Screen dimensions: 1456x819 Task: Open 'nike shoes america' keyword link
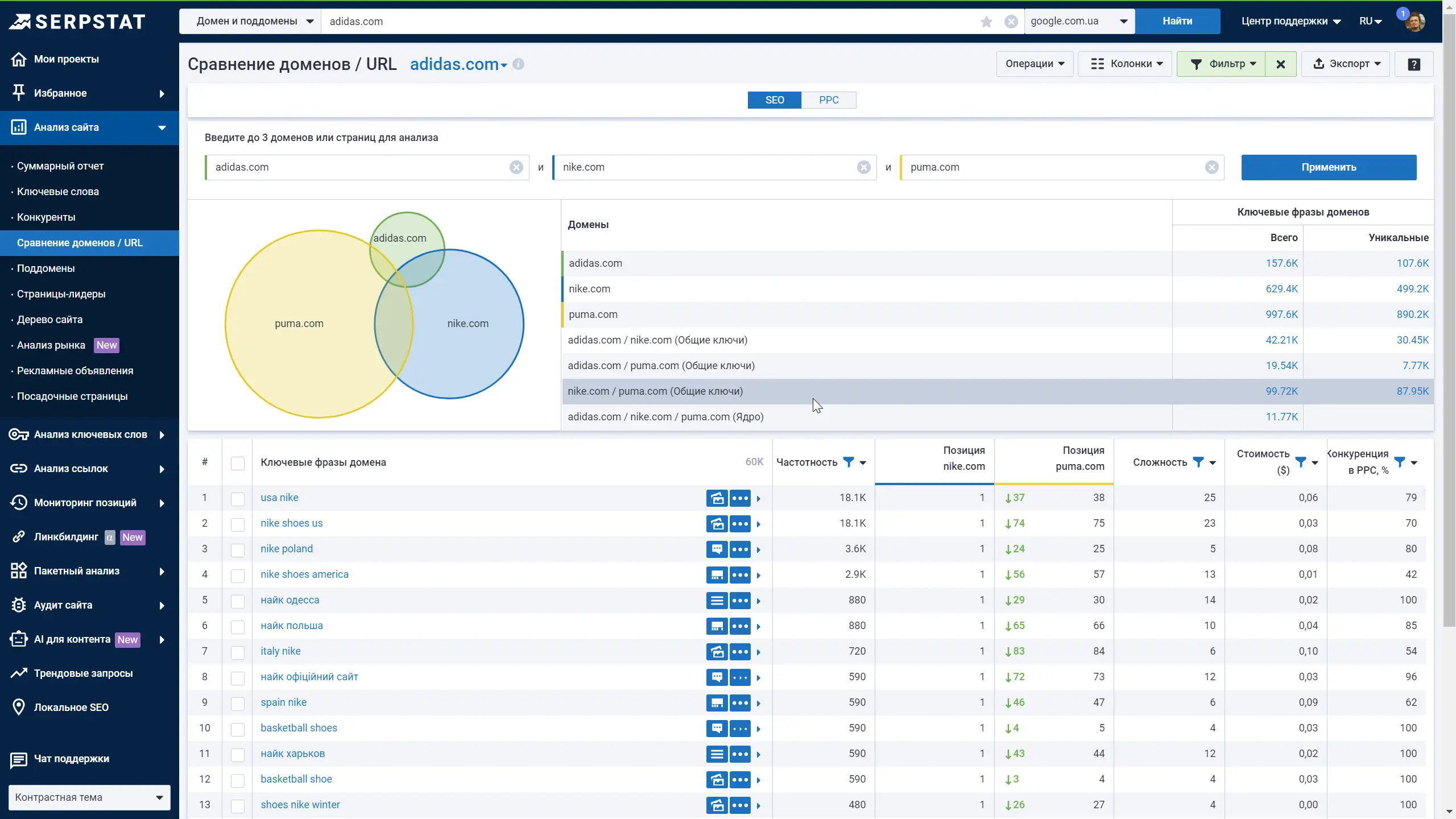pos(304,574)
